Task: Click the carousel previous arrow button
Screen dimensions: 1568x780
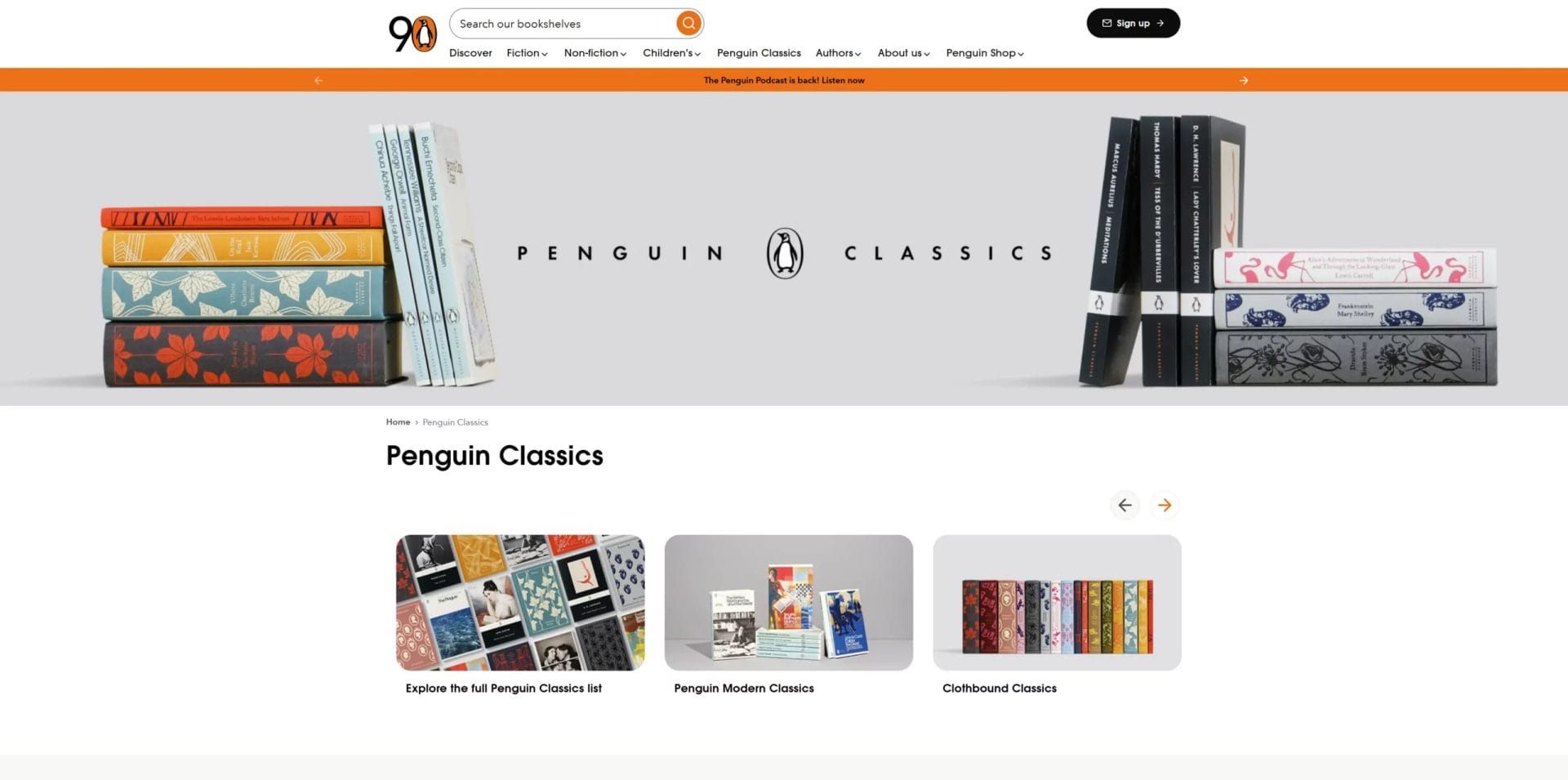Action: coord(1125,505)
